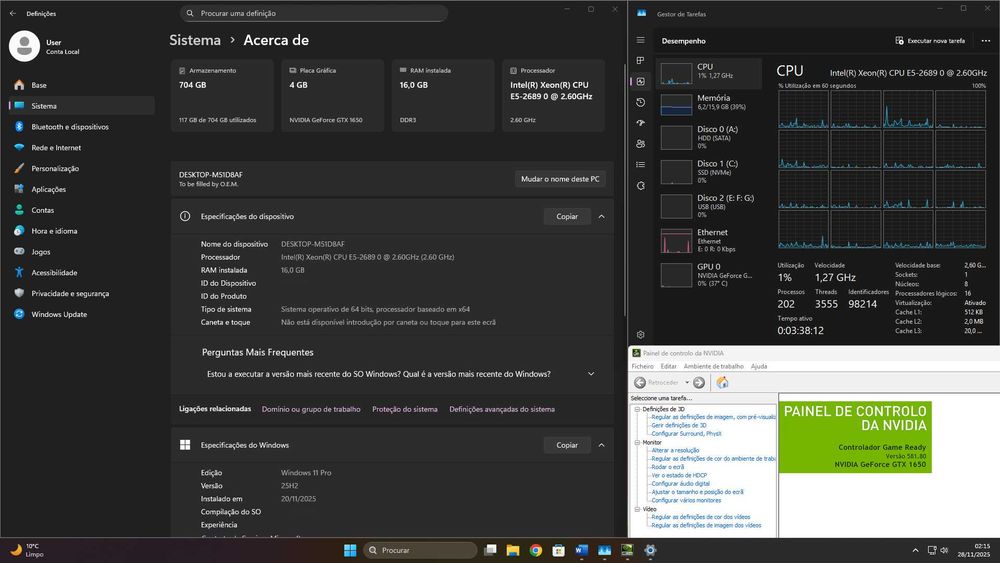This screenshot has height=563, width=1000.
Task: Open Windows Start button on taskbar
Action: [x=350, y=550]
